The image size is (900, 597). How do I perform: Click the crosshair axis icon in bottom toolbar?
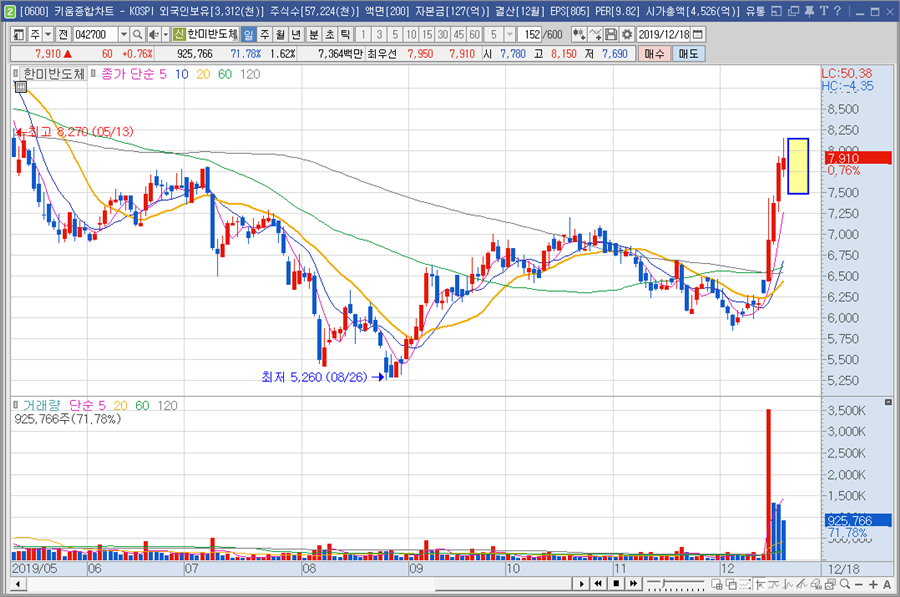[x=760, y=584]
